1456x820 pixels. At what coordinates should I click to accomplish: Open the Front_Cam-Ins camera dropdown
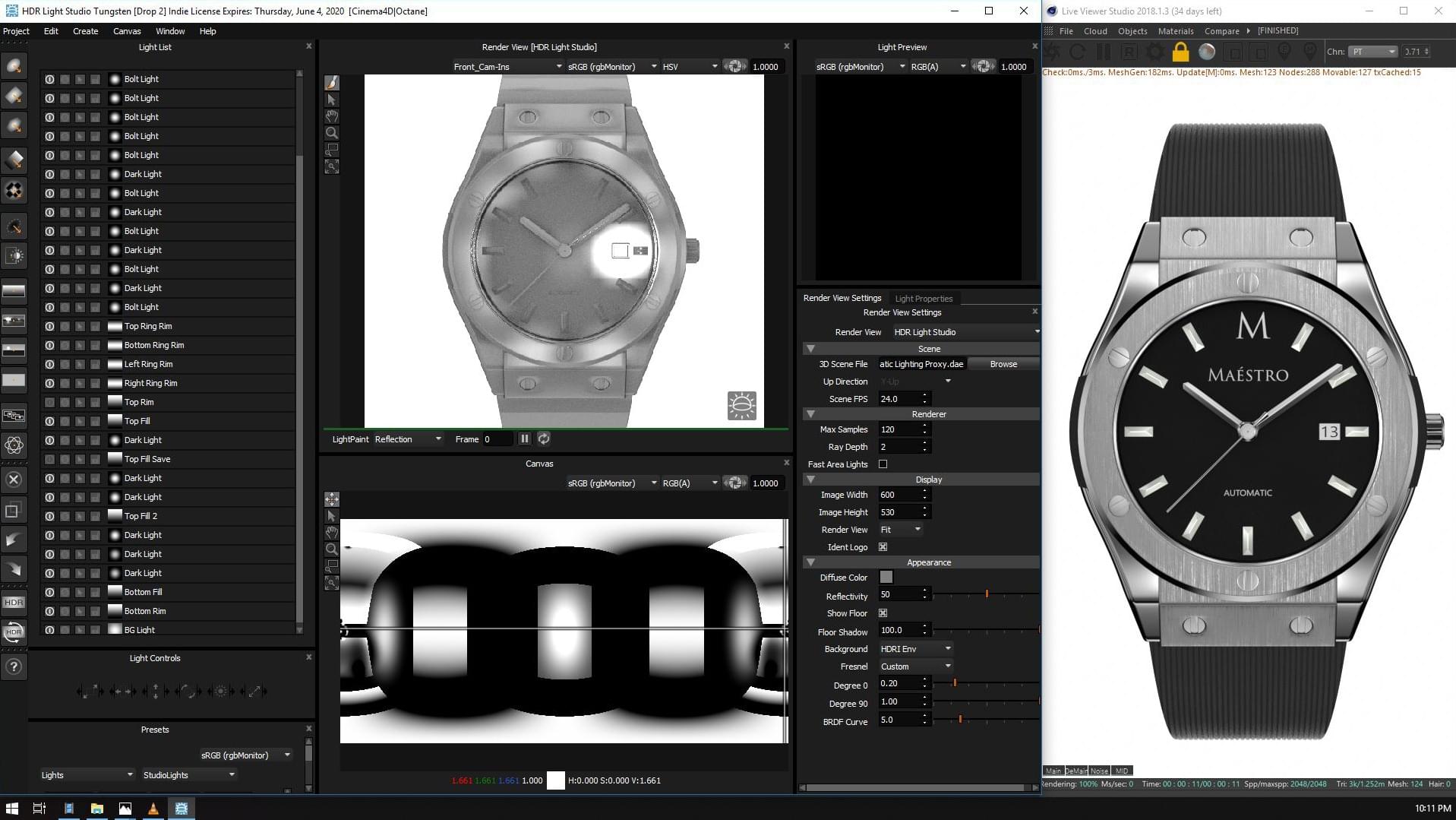click(x=507, y=66)
